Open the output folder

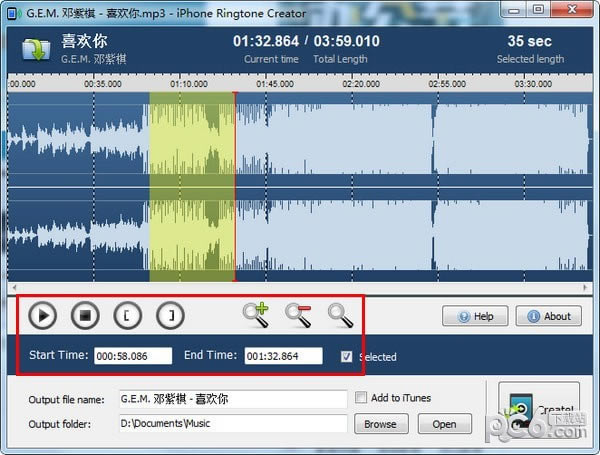coord(444,424)
